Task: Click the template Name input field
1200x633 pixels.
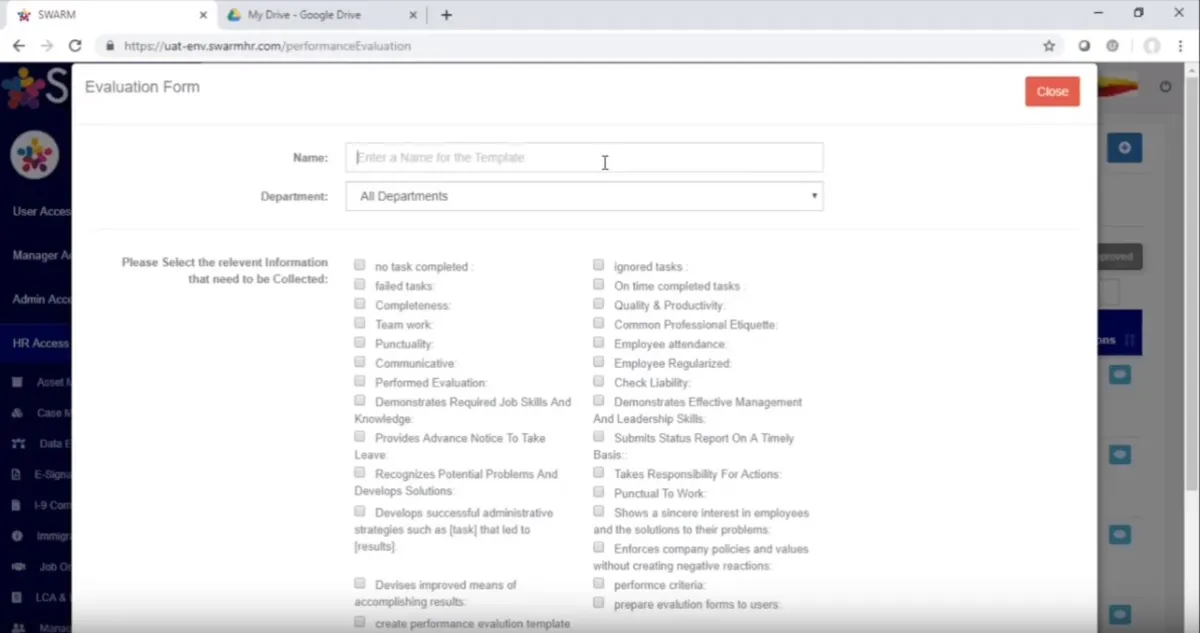Action: click(x=585, y=157)
